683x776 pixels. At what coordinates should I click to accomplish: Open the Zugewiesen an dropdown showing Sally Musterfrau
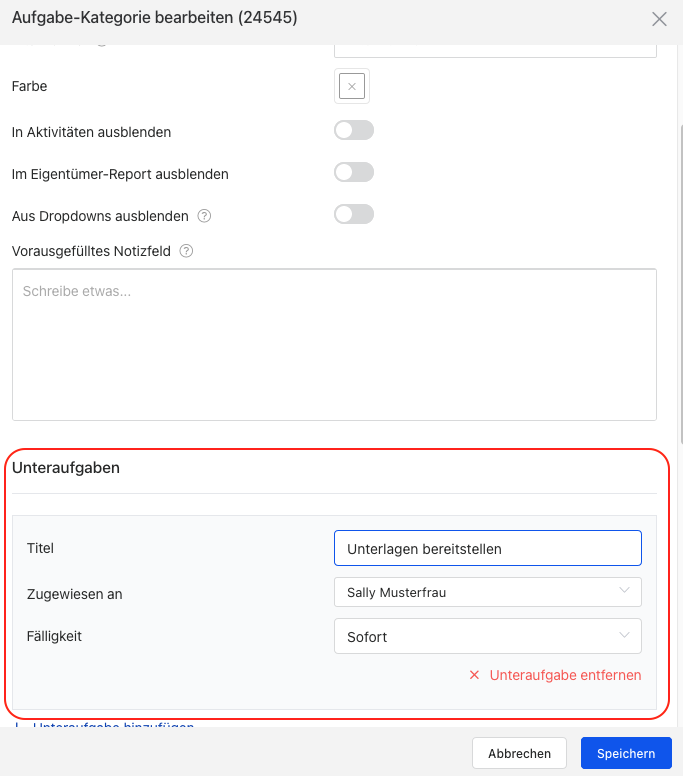[x=487, y=593]
